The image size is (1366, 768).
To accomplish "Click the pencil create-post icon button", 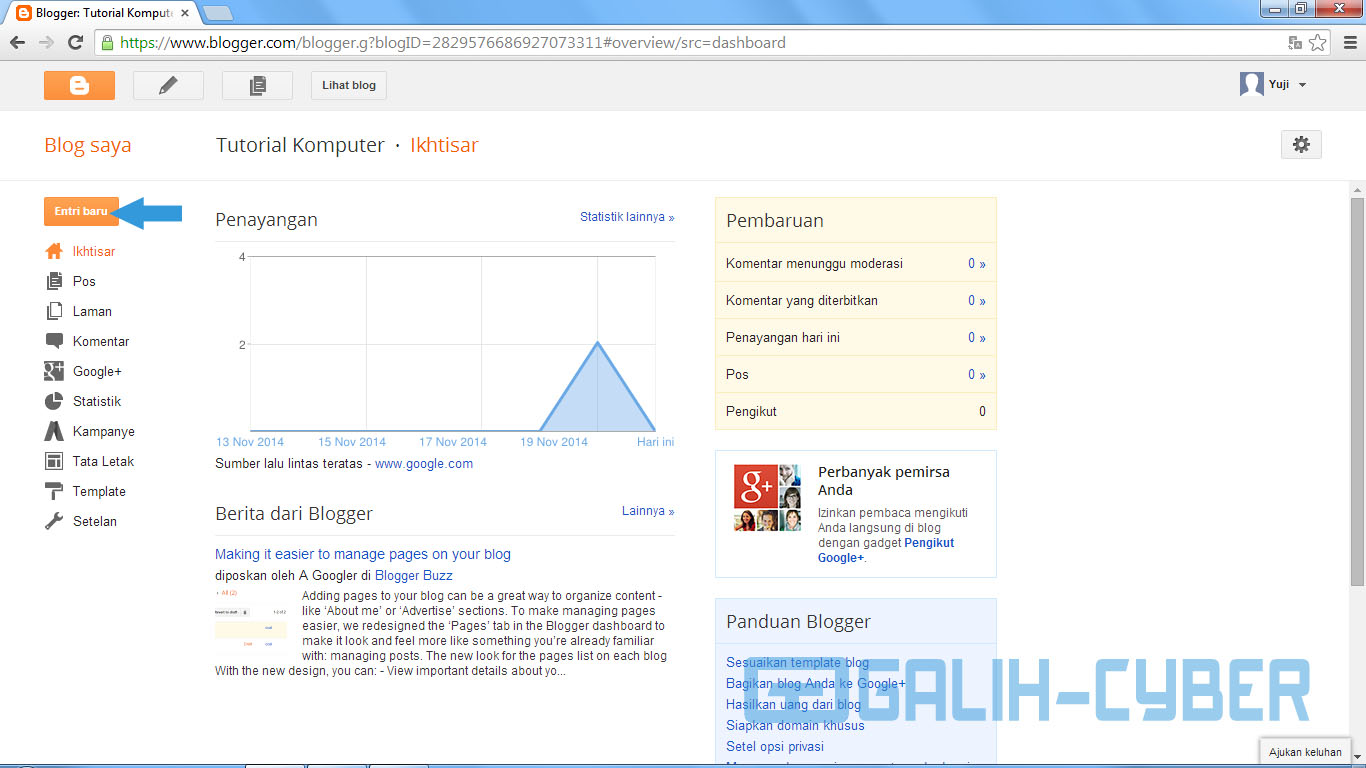I will (x=168, y=86).
